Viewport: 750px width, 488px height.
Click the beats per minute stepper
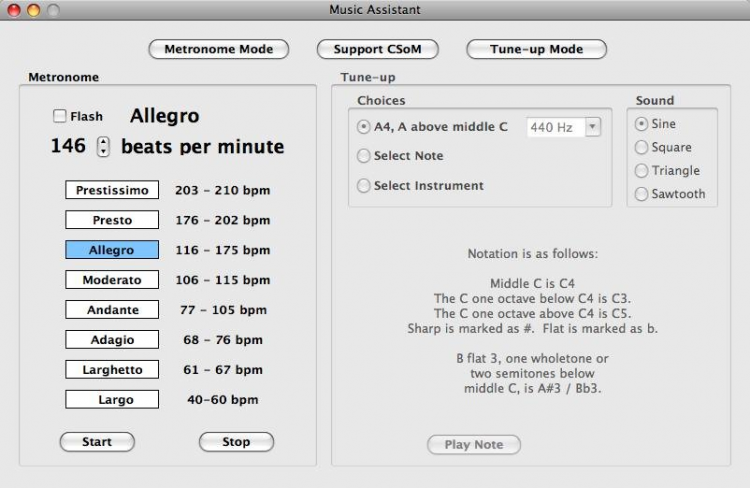click(103, 147)
